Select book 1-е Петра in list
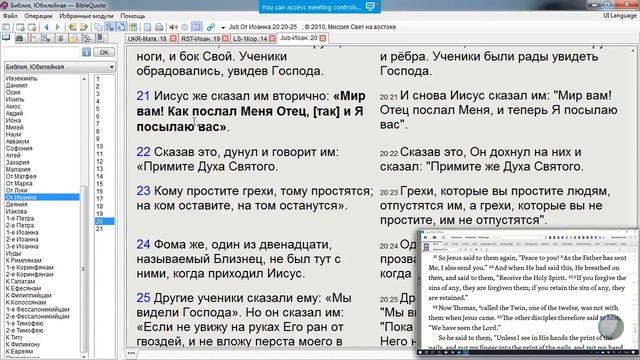The width and height of the screenshot is (640, 360). 20,218
